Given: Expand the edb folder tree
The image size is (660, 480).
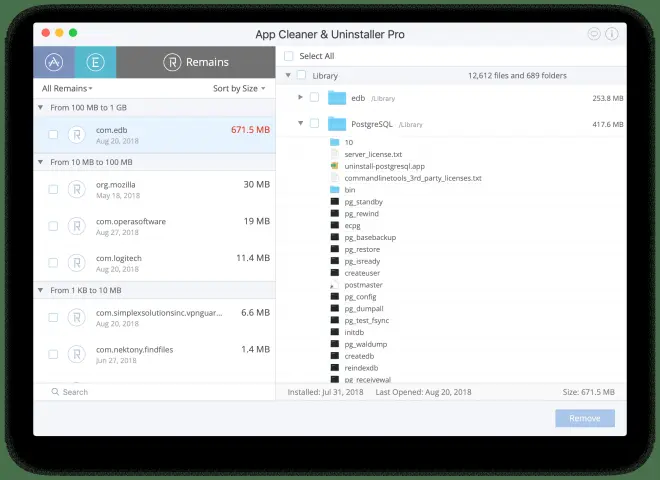Looking at the screenshot, I should click(x=300, y=98).
